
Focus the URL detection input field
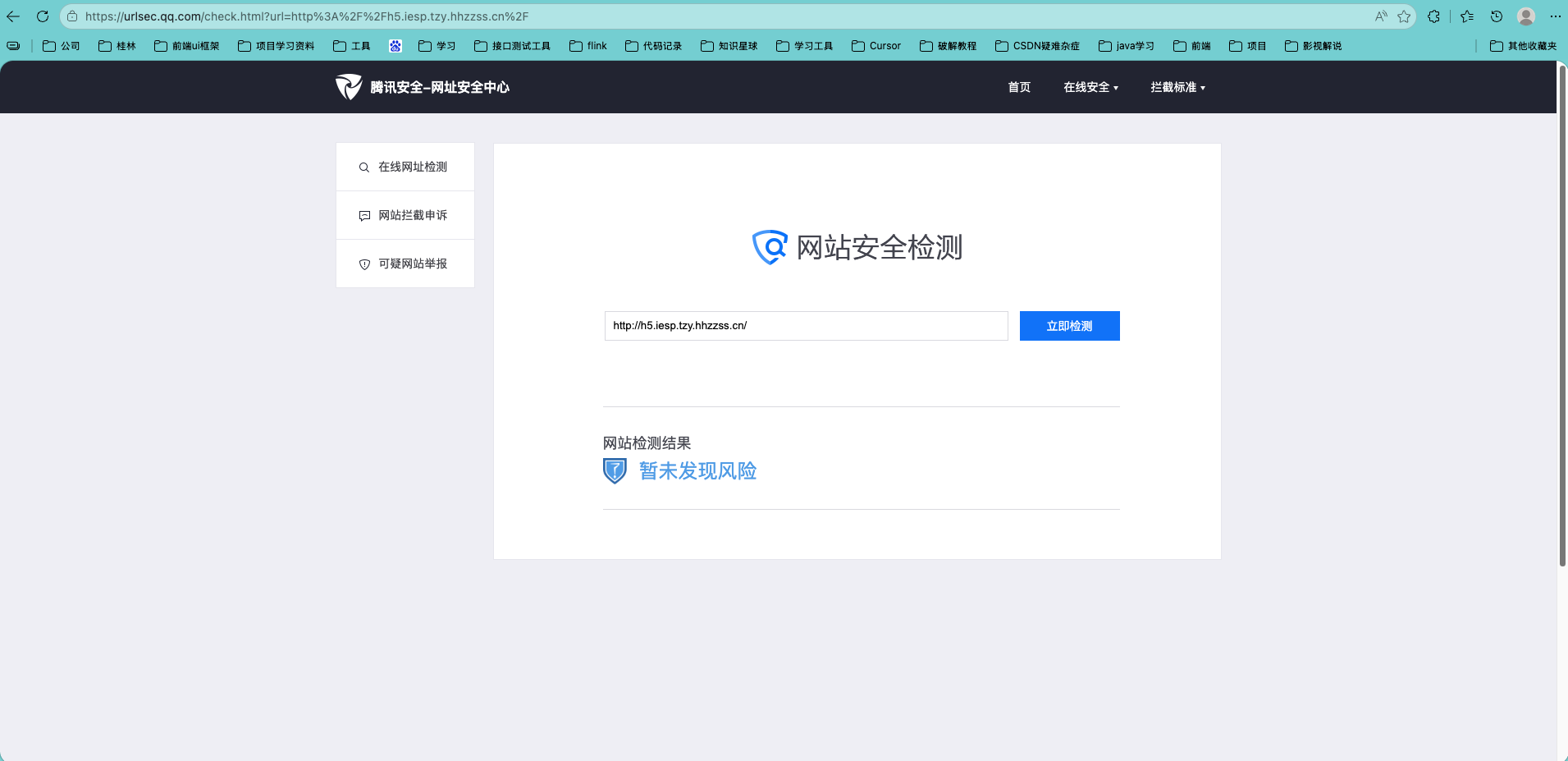point(806,326)
